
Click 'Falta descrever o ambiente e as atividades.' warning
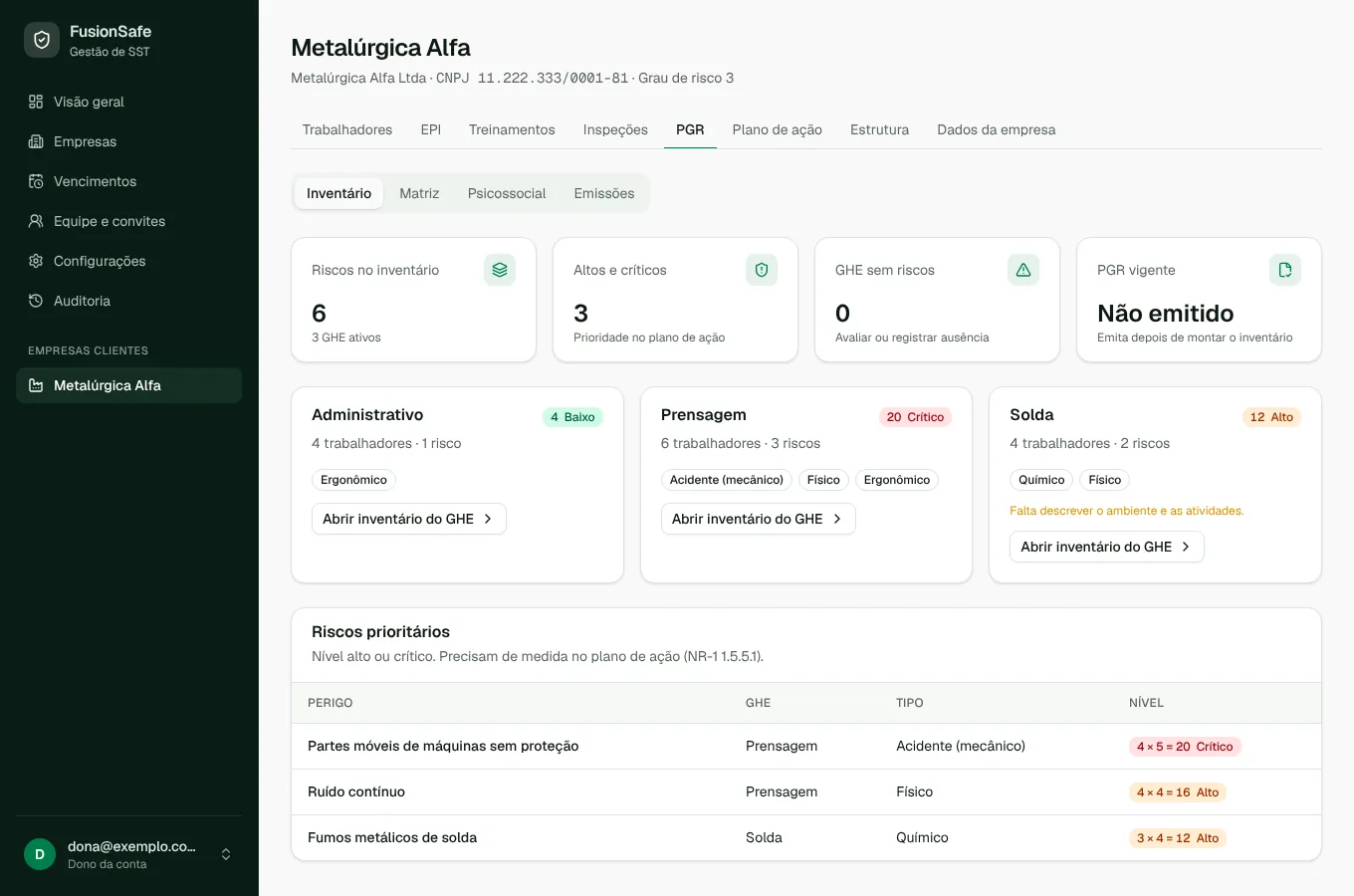point(1127,511)
